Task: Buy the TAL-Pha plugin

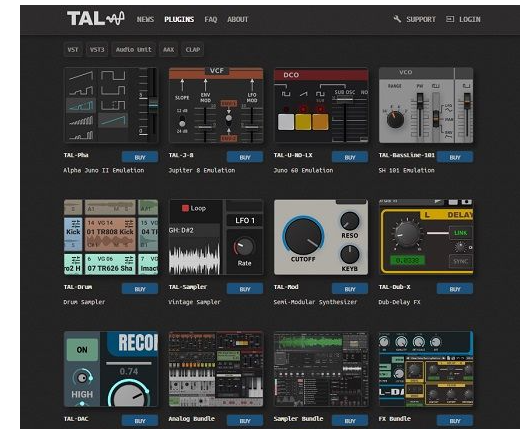Action: pos(140,157)
